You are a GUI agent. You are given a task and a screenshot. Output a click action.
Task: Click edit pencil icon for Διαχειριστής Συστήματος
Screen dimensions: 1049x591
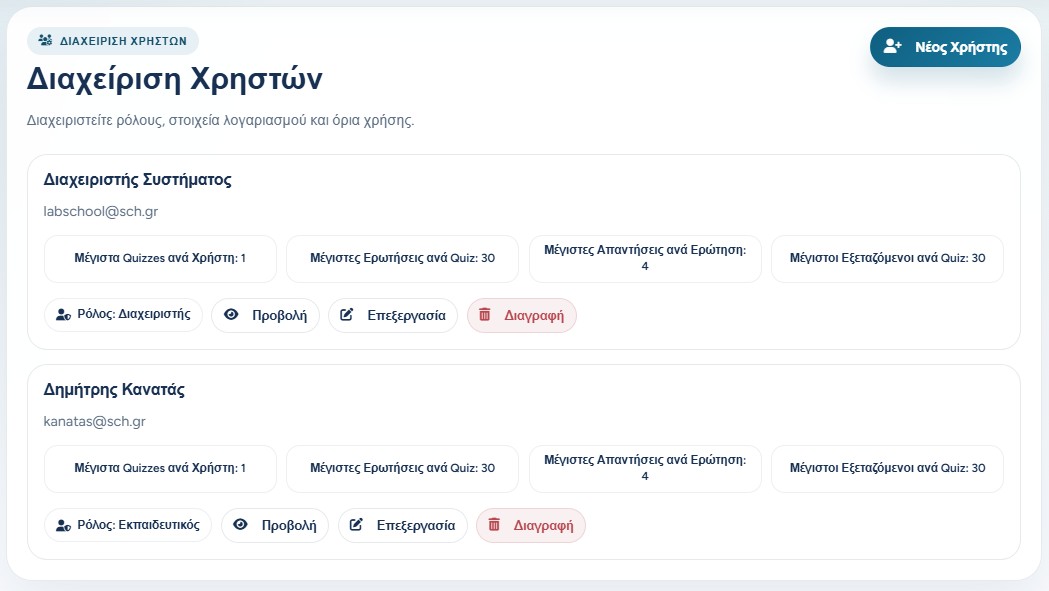click(347, 315)
